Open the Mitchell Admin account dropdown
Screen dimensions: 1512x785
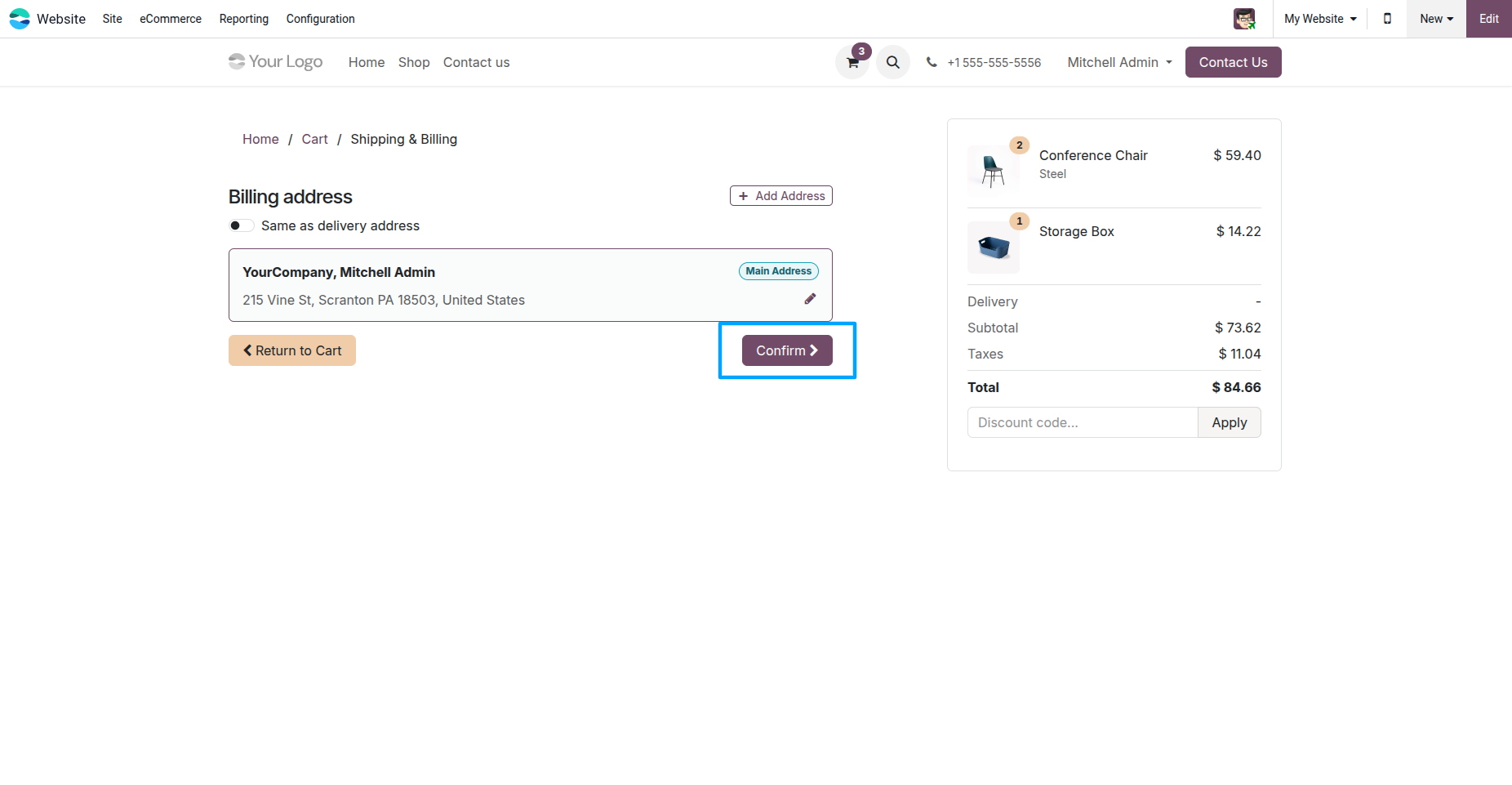[x=1118, y=62]
